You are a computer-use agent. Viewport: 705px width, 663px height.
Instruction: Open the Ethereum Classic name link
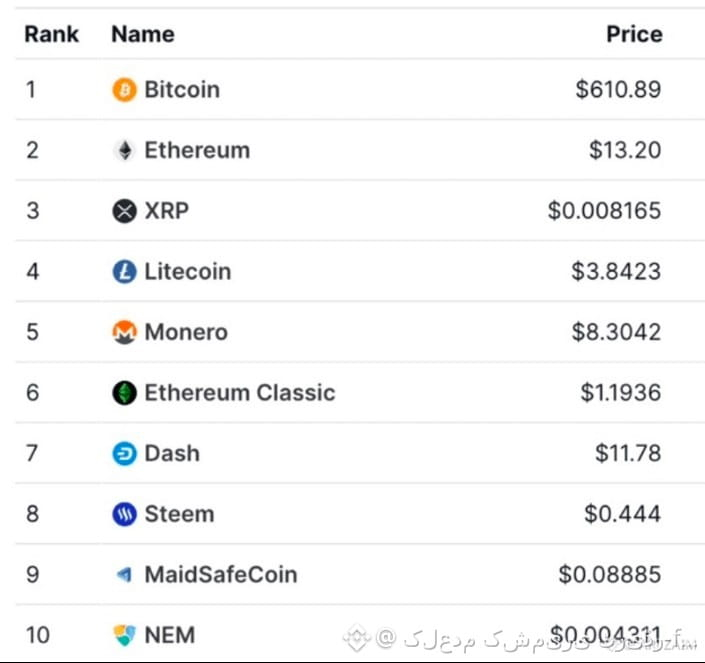click(x=240, y=393)
